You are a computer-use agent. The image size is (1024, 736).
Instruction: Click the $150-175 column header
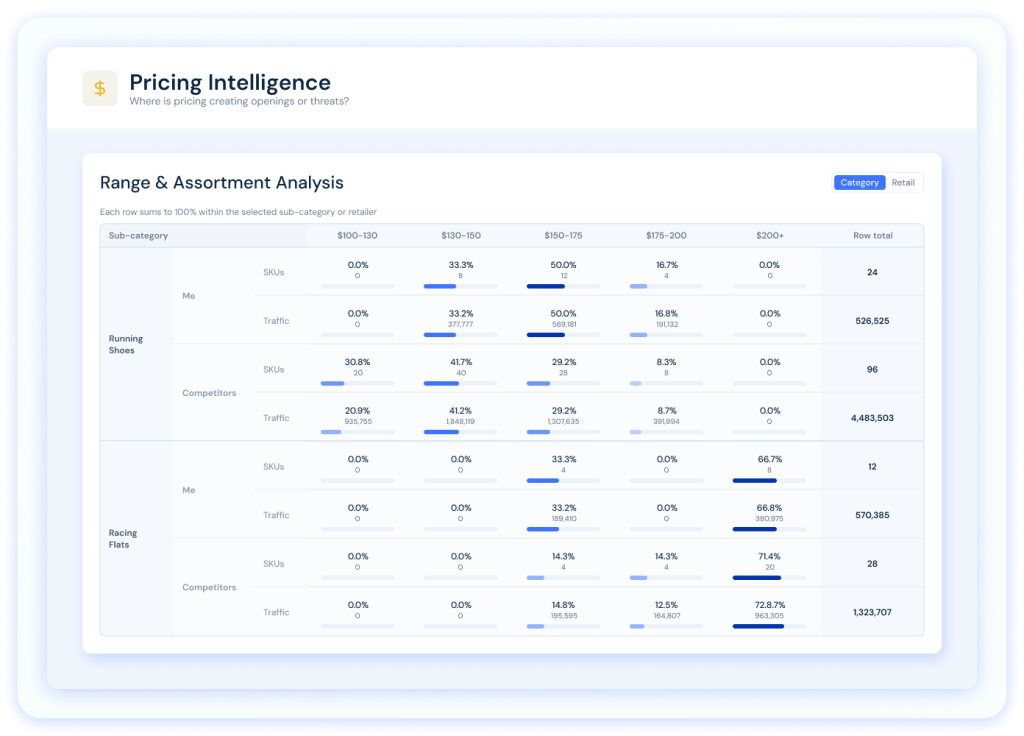564,236
